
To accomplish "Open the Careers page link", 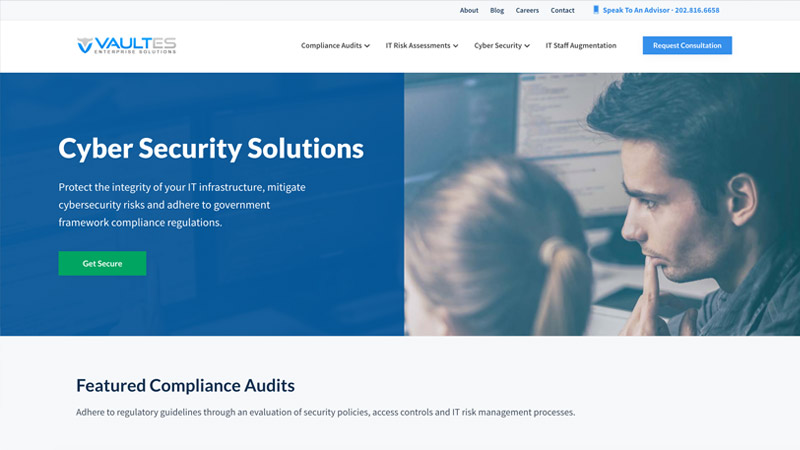I will pyautogui.click(x=527, y=10).
